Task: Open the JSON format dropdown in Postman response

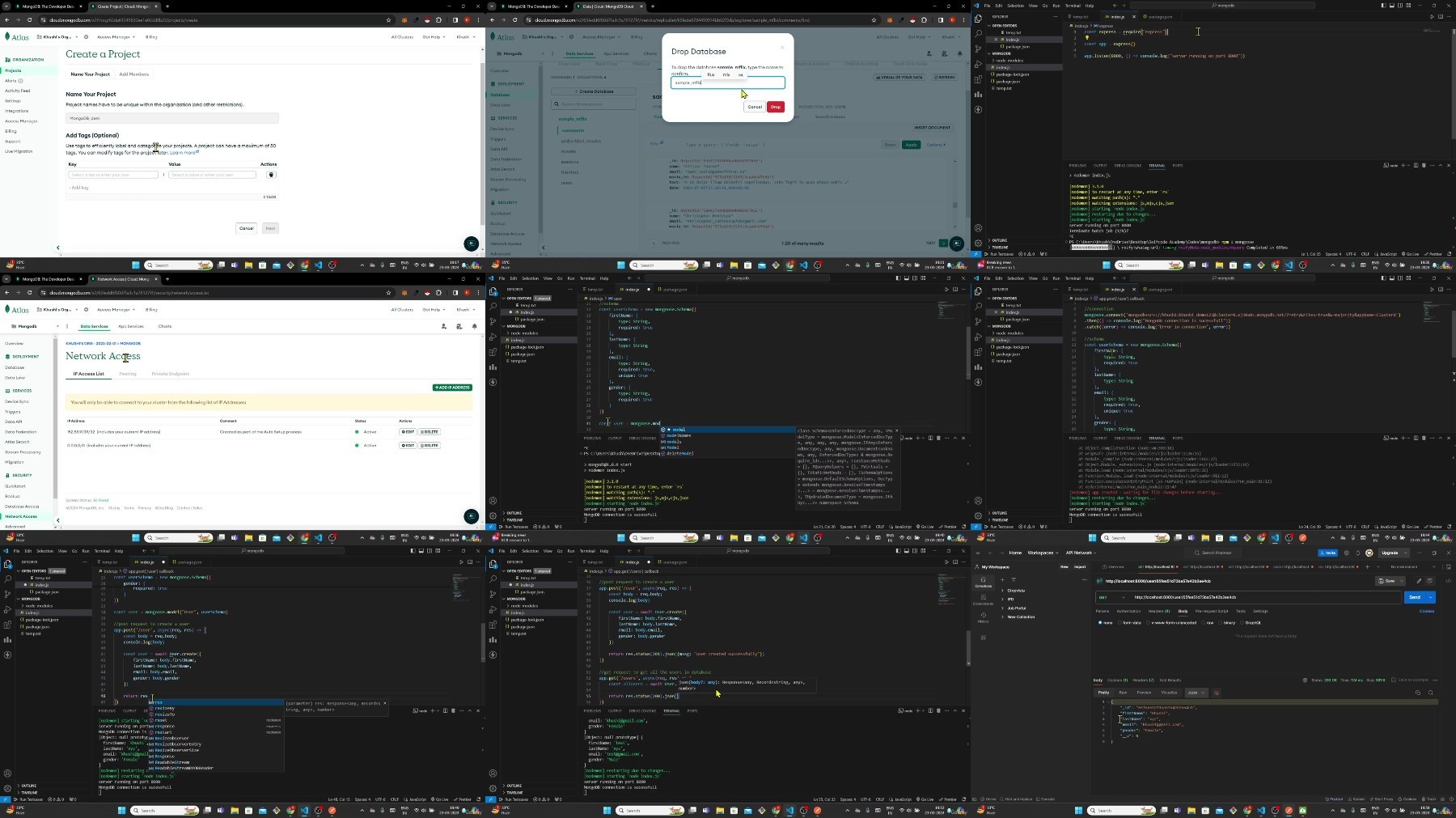Action: click(1196, 693)
